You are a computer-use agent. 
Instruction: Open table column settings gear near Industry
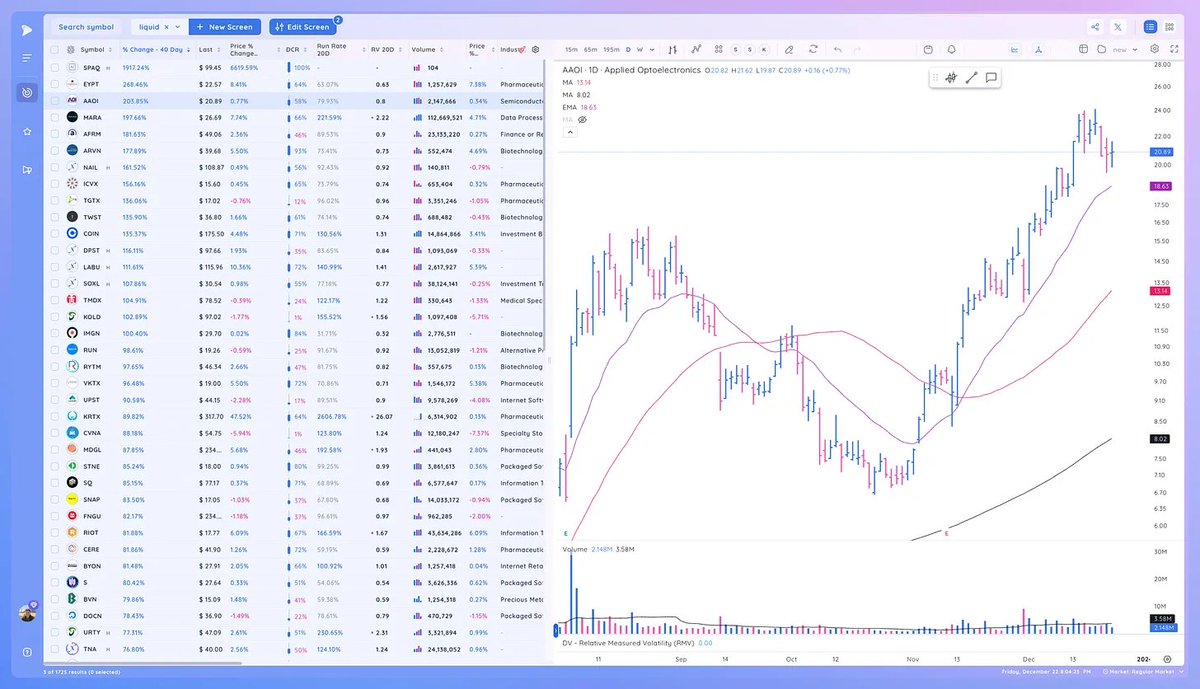(535, 49)
